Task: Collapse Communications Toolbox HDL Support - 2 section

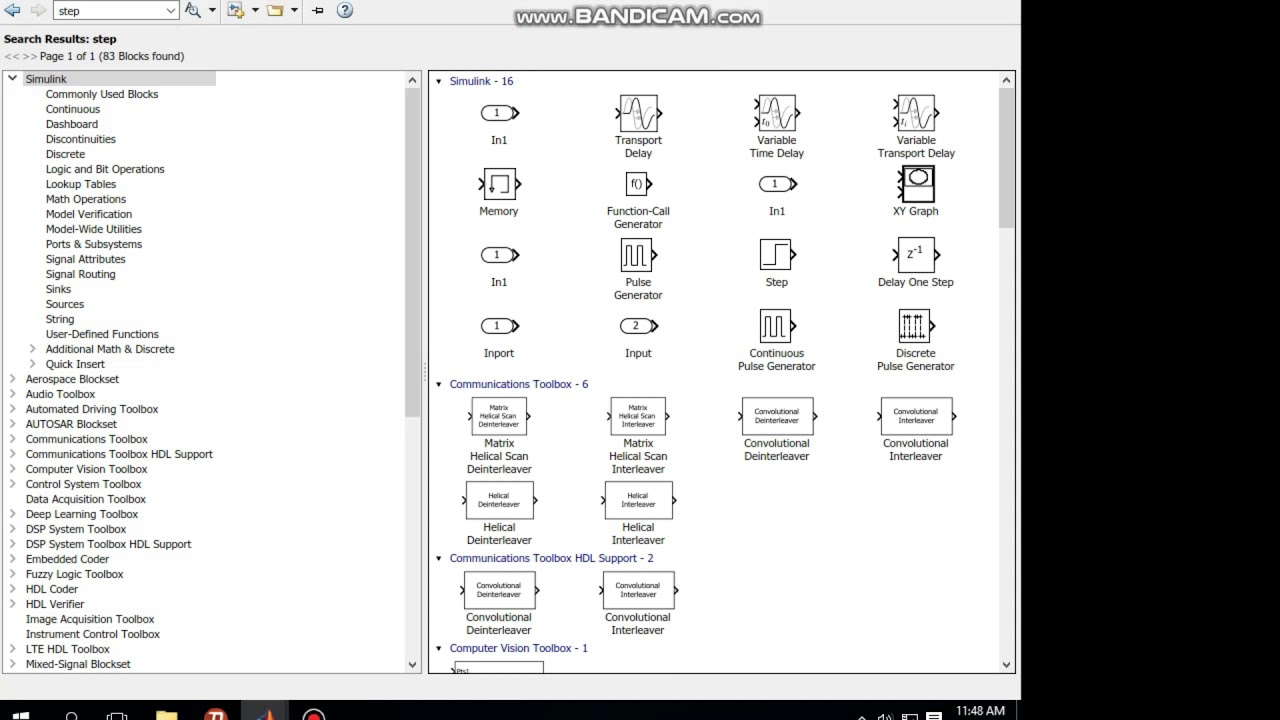Action: (438, 558)
